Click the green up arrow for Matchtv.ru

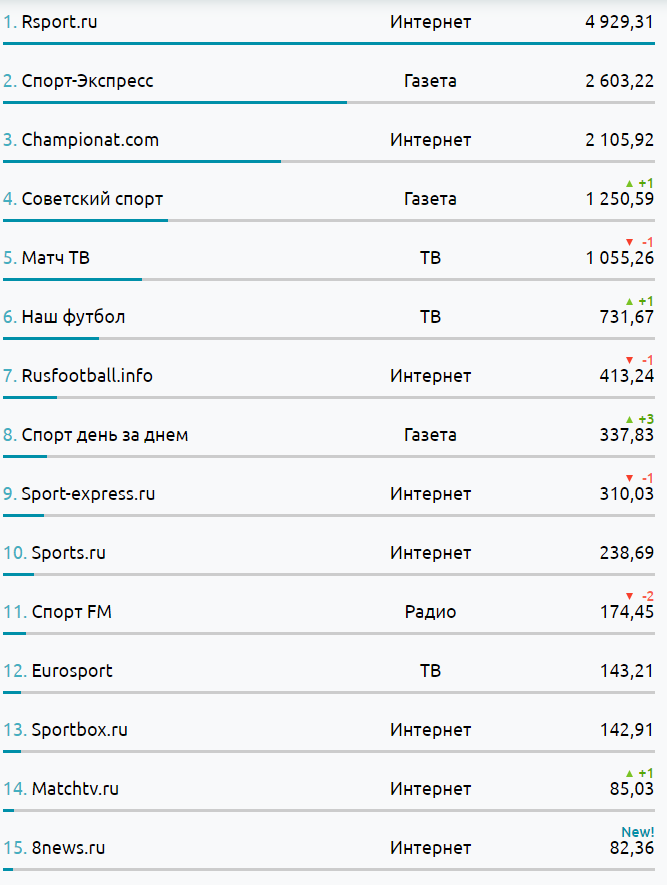[629, 773]
